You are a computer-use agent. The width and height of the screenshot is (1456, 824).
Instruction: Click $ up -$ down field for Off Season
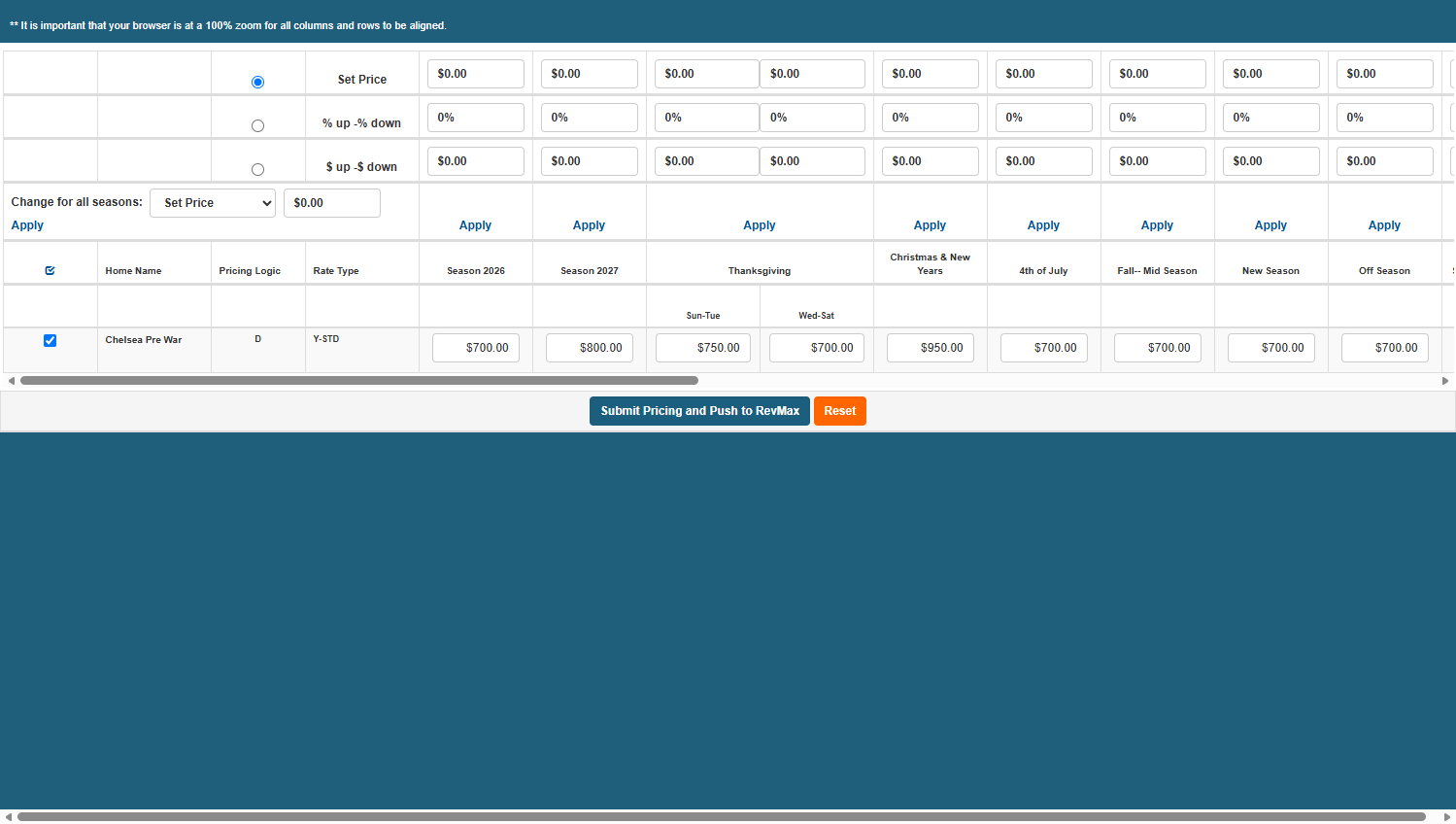[x=1385, y=161]
